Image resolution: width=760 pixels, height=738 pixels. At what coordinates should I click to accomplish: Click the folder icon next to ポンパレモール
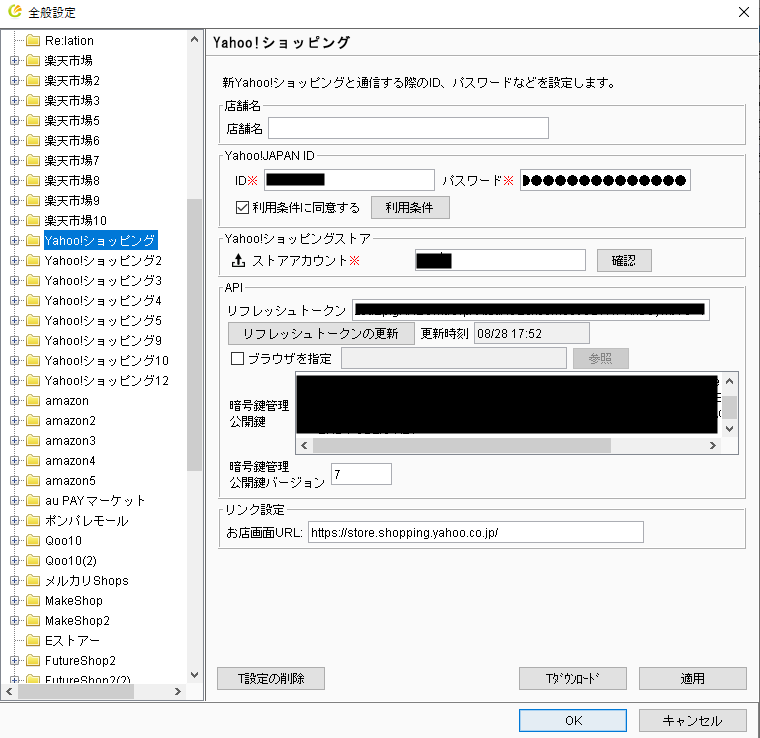[x=32, y=520]
